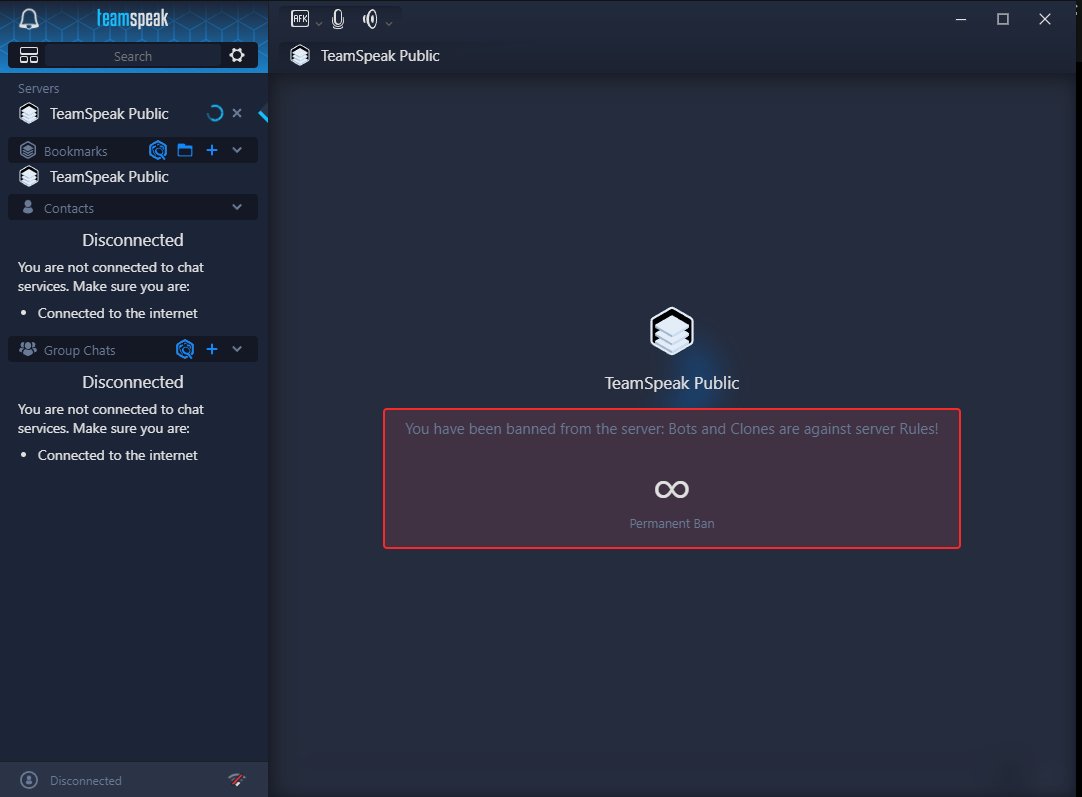Close the TeamSpeak Public server connection
1082x797 pixels.
tap(237, 112)
